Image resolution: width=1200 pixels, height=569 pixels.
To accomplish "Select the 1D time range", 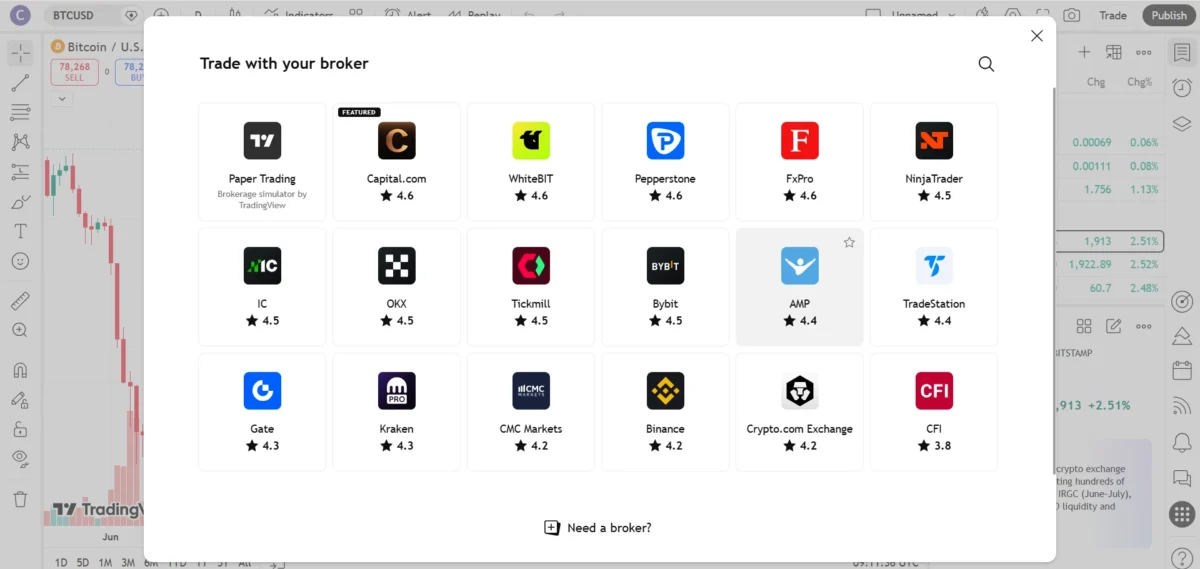I will tap(61, 563).
